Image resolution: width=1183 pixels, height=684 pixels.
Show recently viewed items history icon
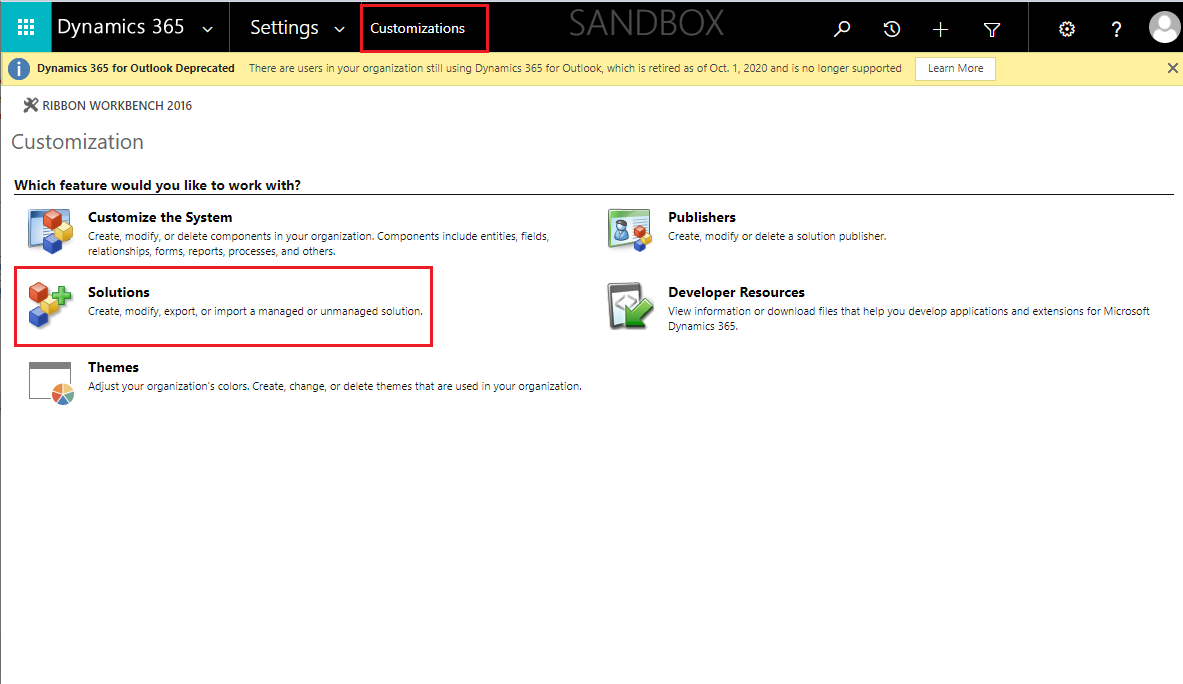coord(892,29)
